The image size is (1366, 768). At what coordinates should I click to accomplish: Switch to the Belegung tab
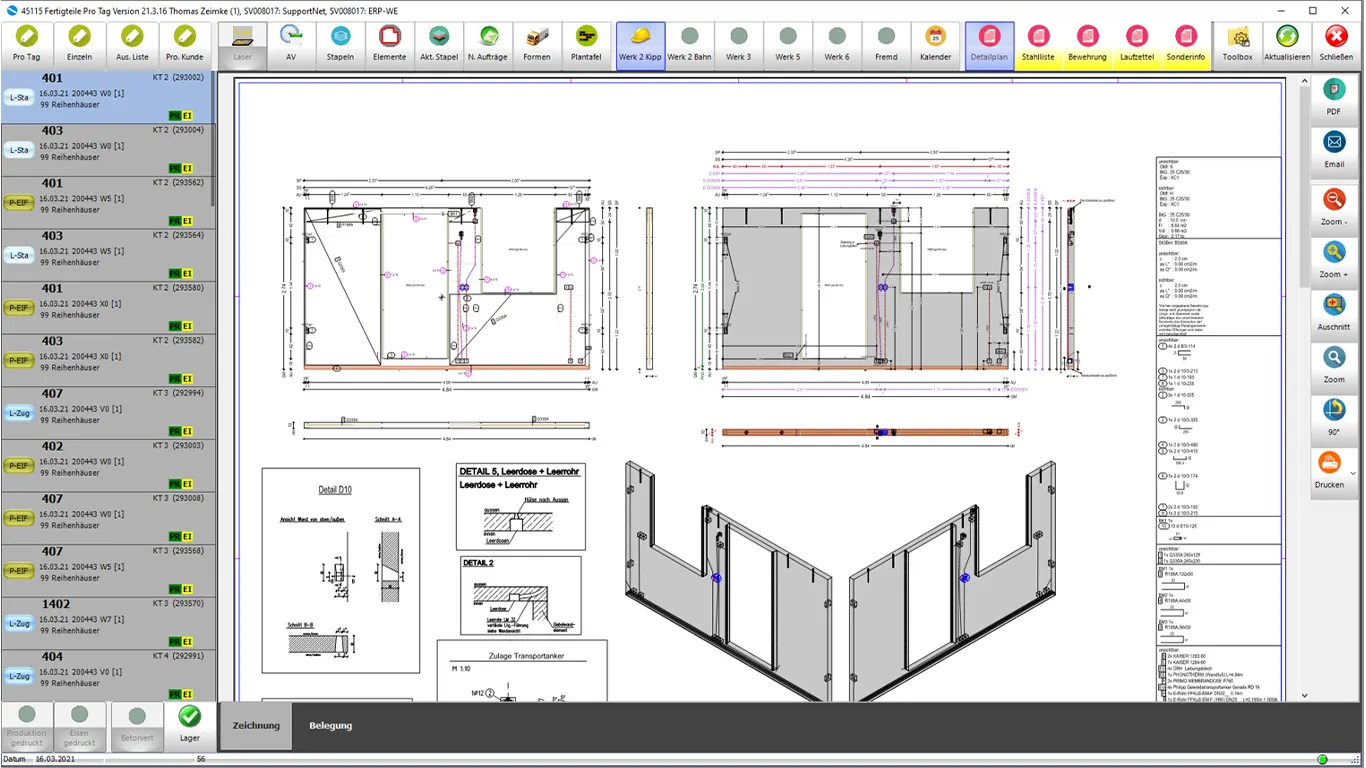click(x=330, y=725)
